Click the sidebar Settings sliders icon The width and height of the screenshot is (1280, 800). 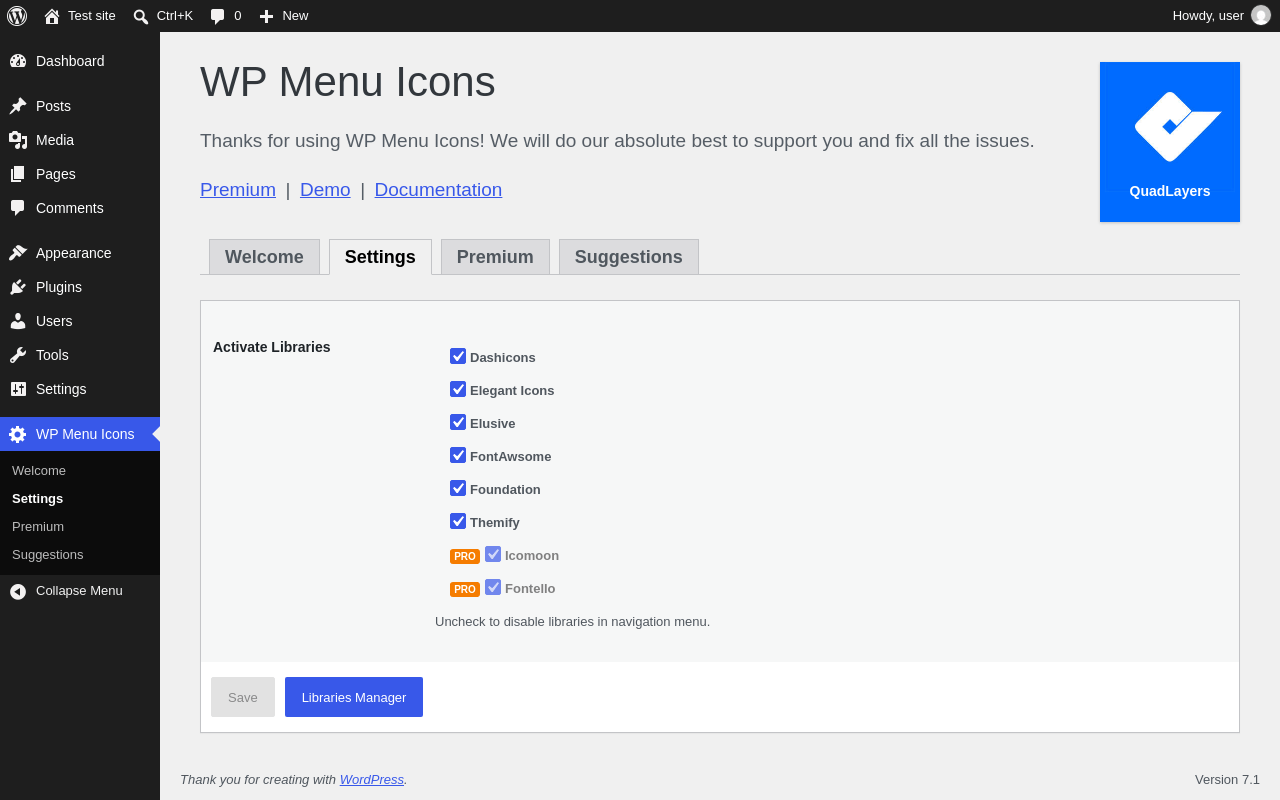point(18,389)
